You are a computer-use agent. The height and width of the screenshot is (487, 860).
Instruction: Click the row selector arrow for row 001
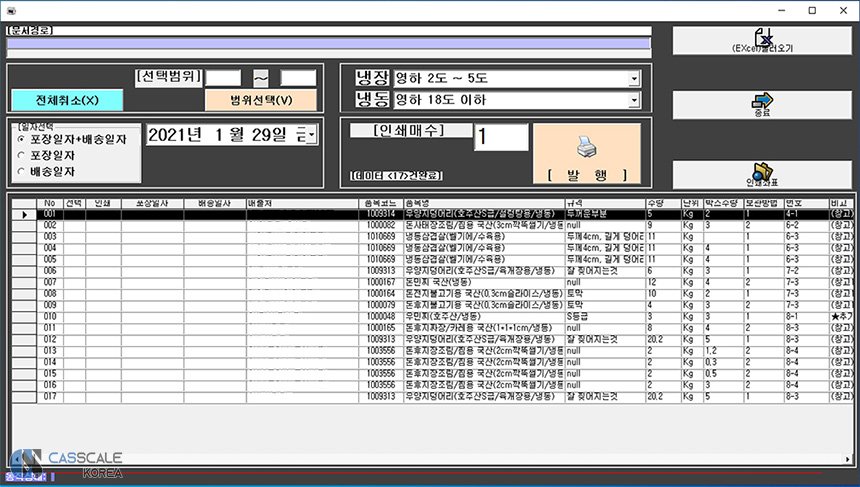click(x=22, y=214)
